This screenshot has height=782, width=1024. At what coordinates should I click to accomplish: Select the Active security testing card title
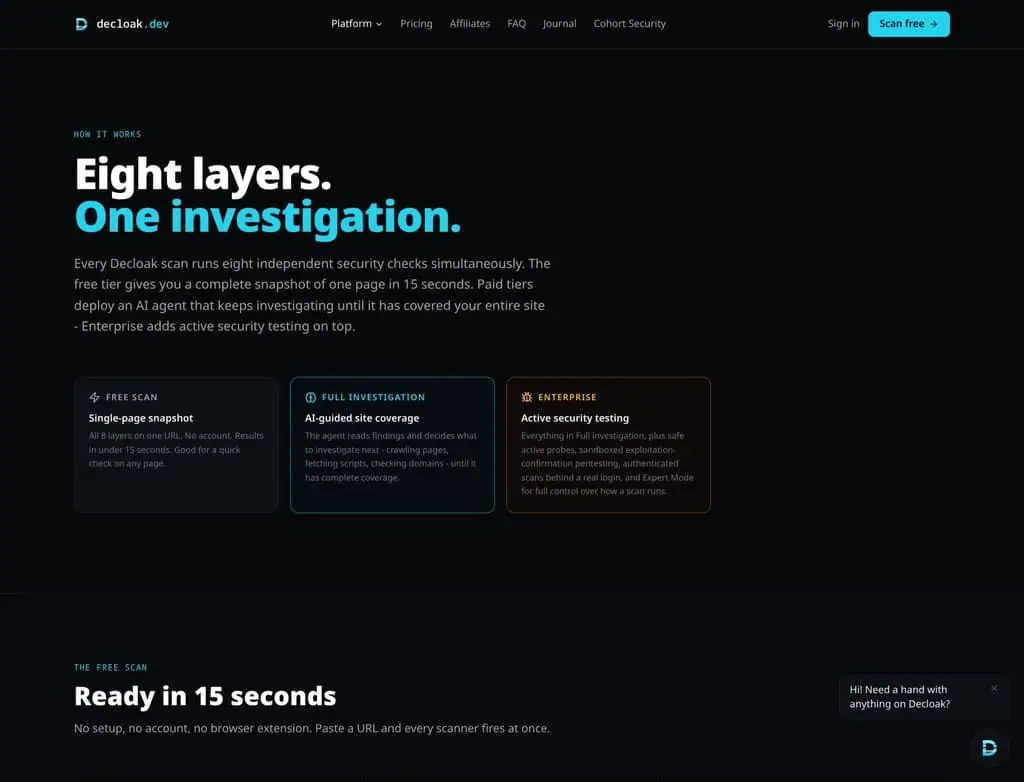point(575,418)
